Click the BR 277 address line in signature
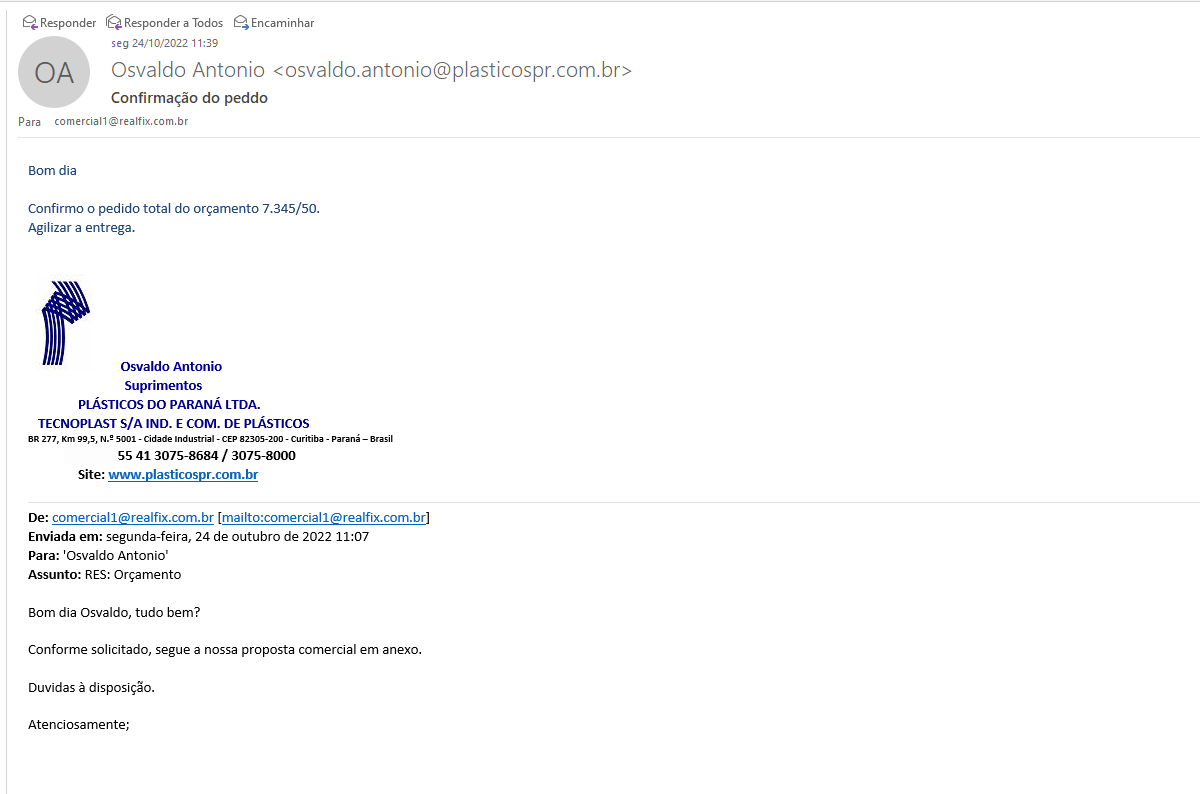Screen dimensions: 1200x794 click(210, 439)
